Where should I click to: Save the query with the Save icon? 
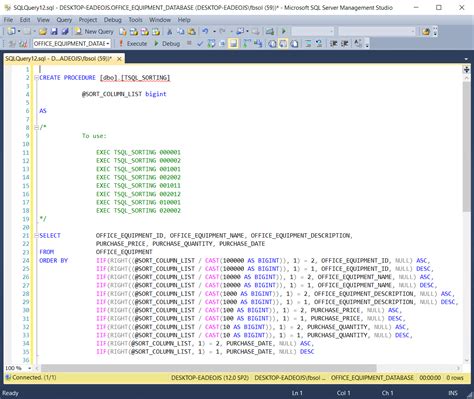point(54,32)
